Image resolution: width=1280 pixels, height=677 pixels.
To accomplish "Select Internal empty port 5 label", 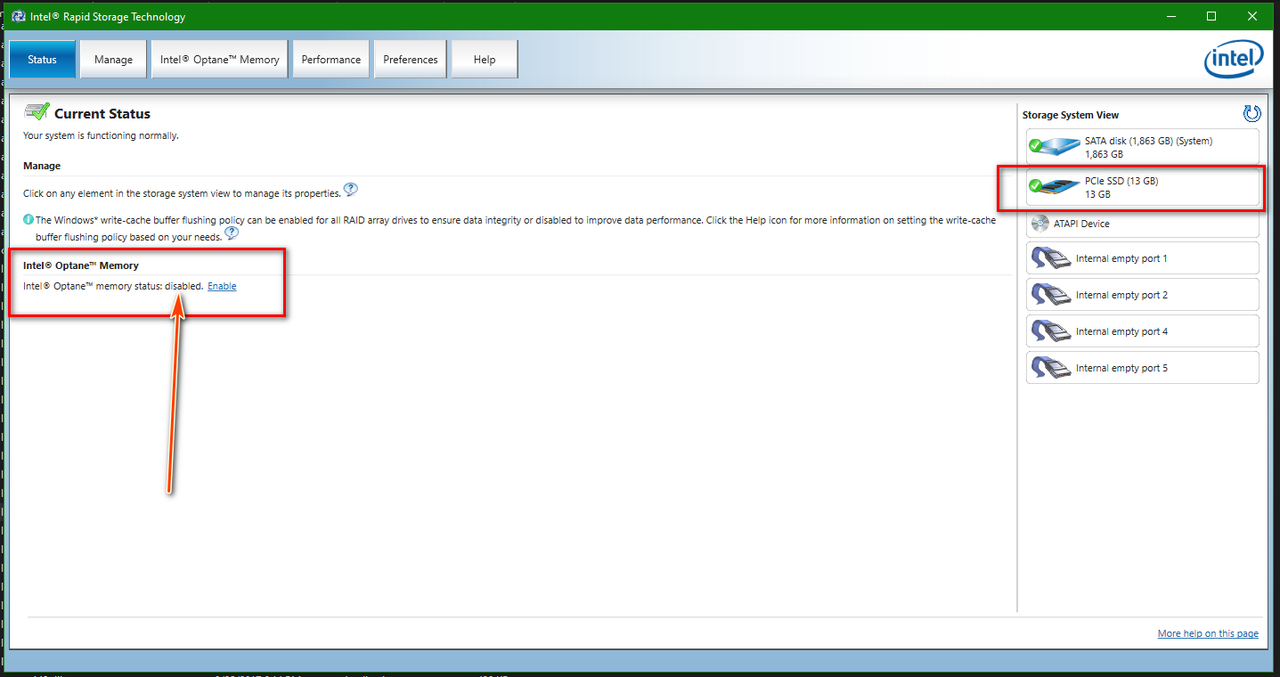I will click(1122, 368).
